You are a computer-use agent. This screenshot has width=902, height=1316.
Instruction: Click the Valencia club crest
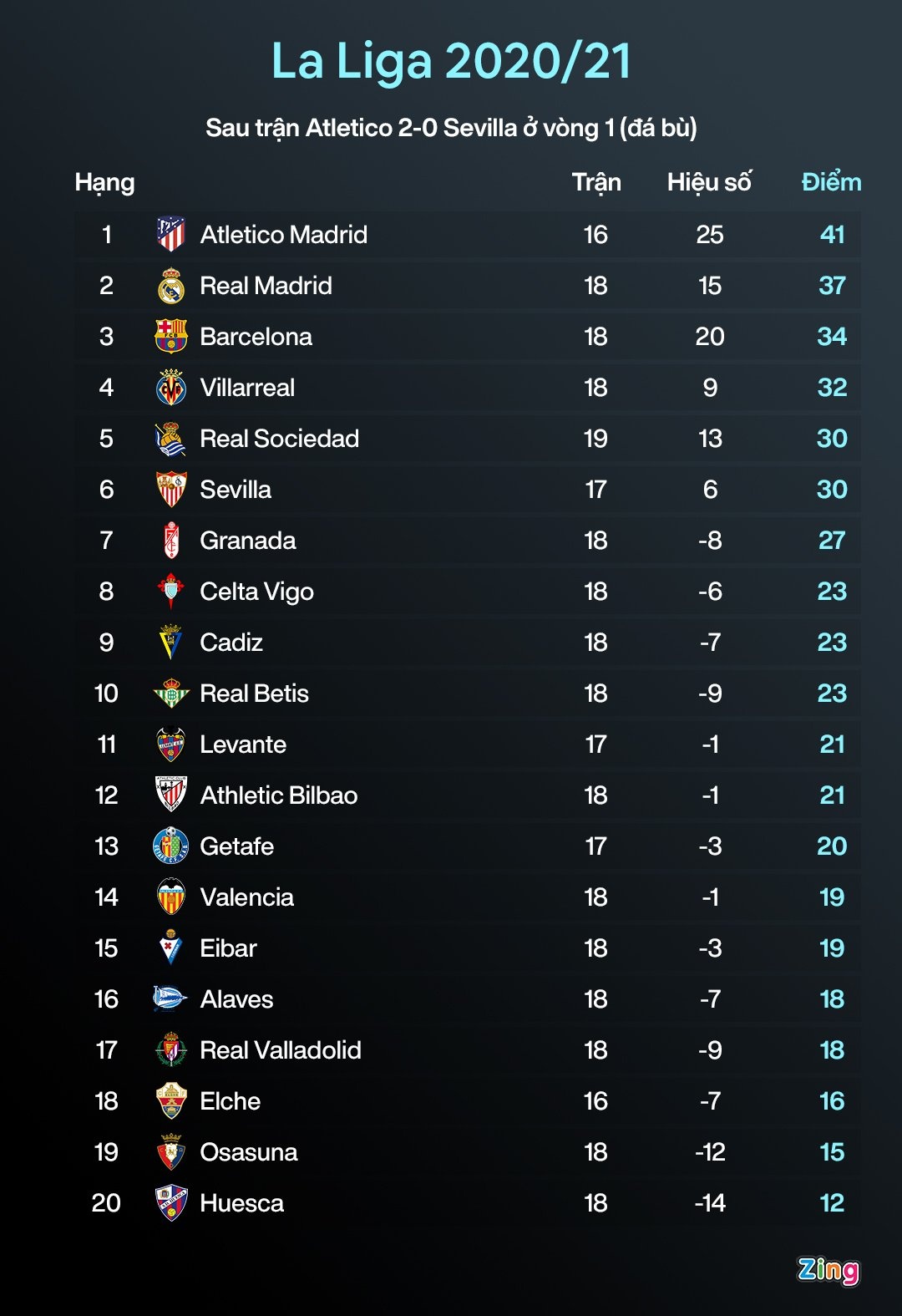click(171, 897)
